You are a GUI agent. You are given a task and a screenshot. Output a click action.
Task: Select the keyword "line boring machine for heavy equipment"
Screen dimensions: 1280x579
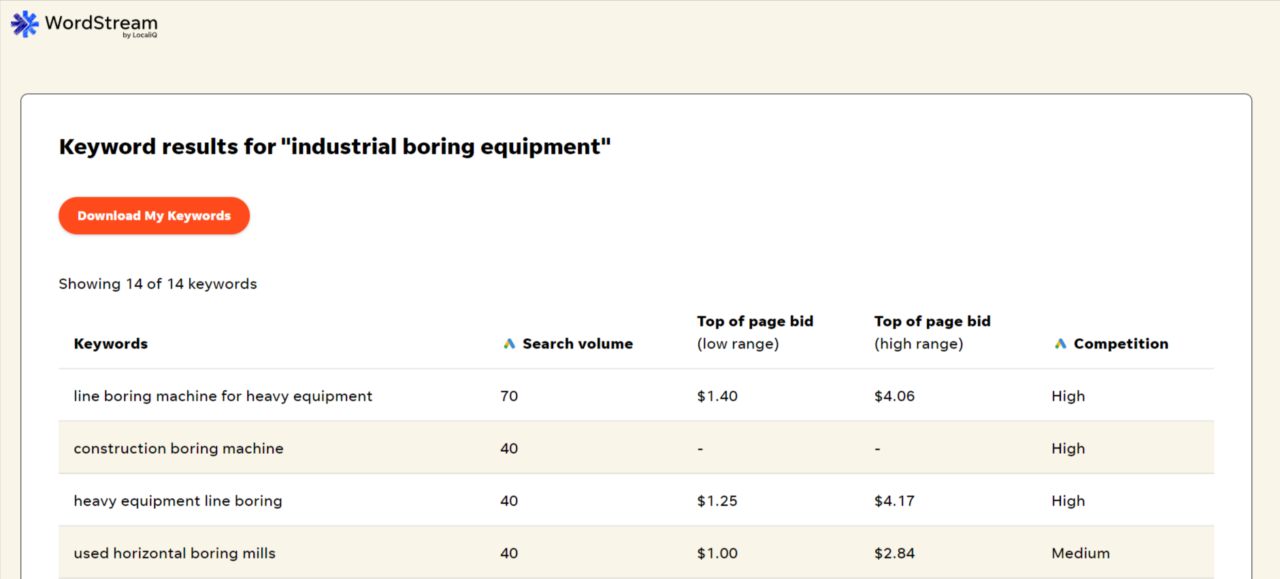(223, 396)
